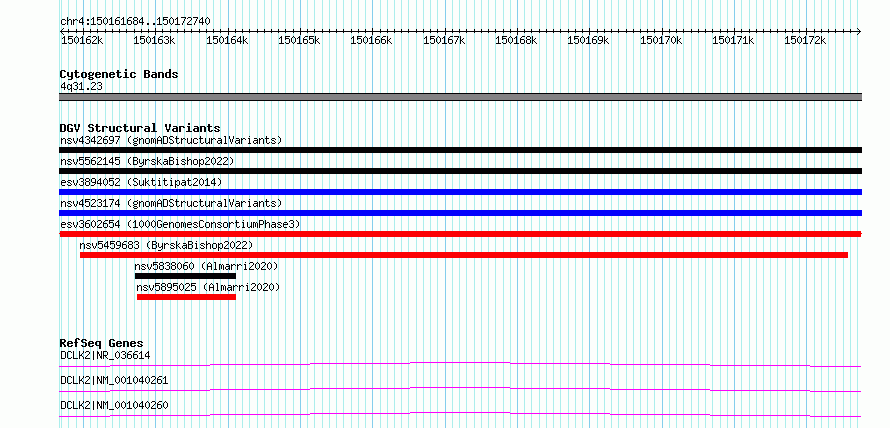The image size is (890, 428).
Task: Select the magenta gene line for NM_001040261
Action: tap(460, 389)
